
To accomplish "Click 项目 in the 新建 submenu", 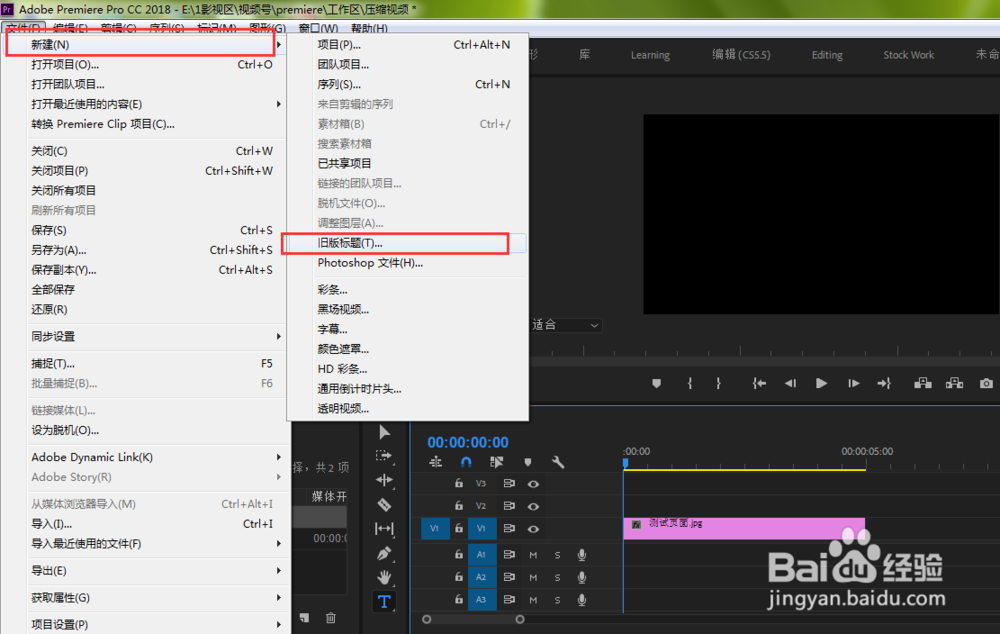I will (x=341, y=45).
